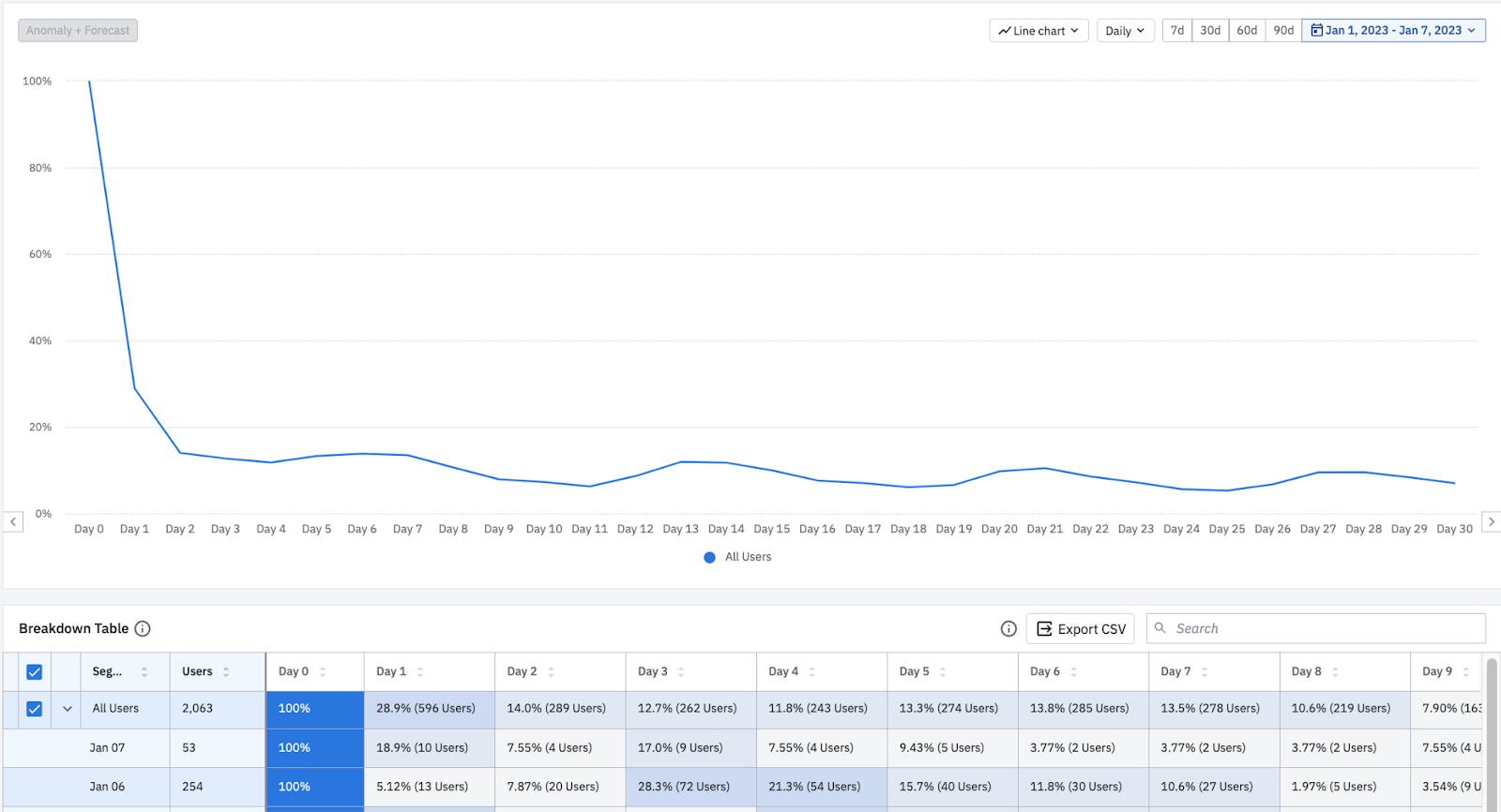This screenshot has height=812, width=1501.
Task: Click the Export CSV button
Action: pos(1081,629)
